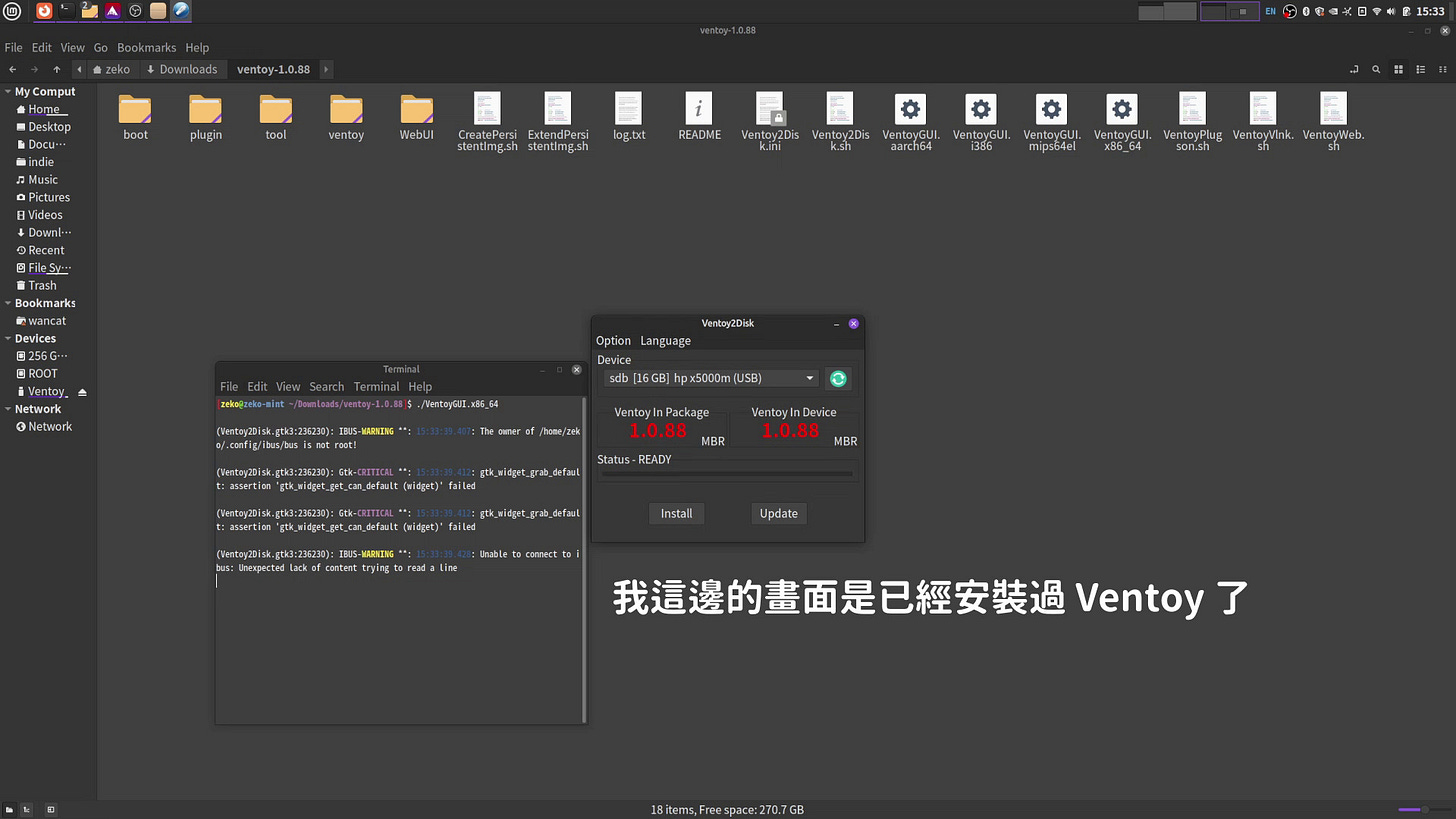Collapse My Computer sidebar section
The width and height of the screenshot is (1456, 819).
pyautogui.click(x=8, y=91)
